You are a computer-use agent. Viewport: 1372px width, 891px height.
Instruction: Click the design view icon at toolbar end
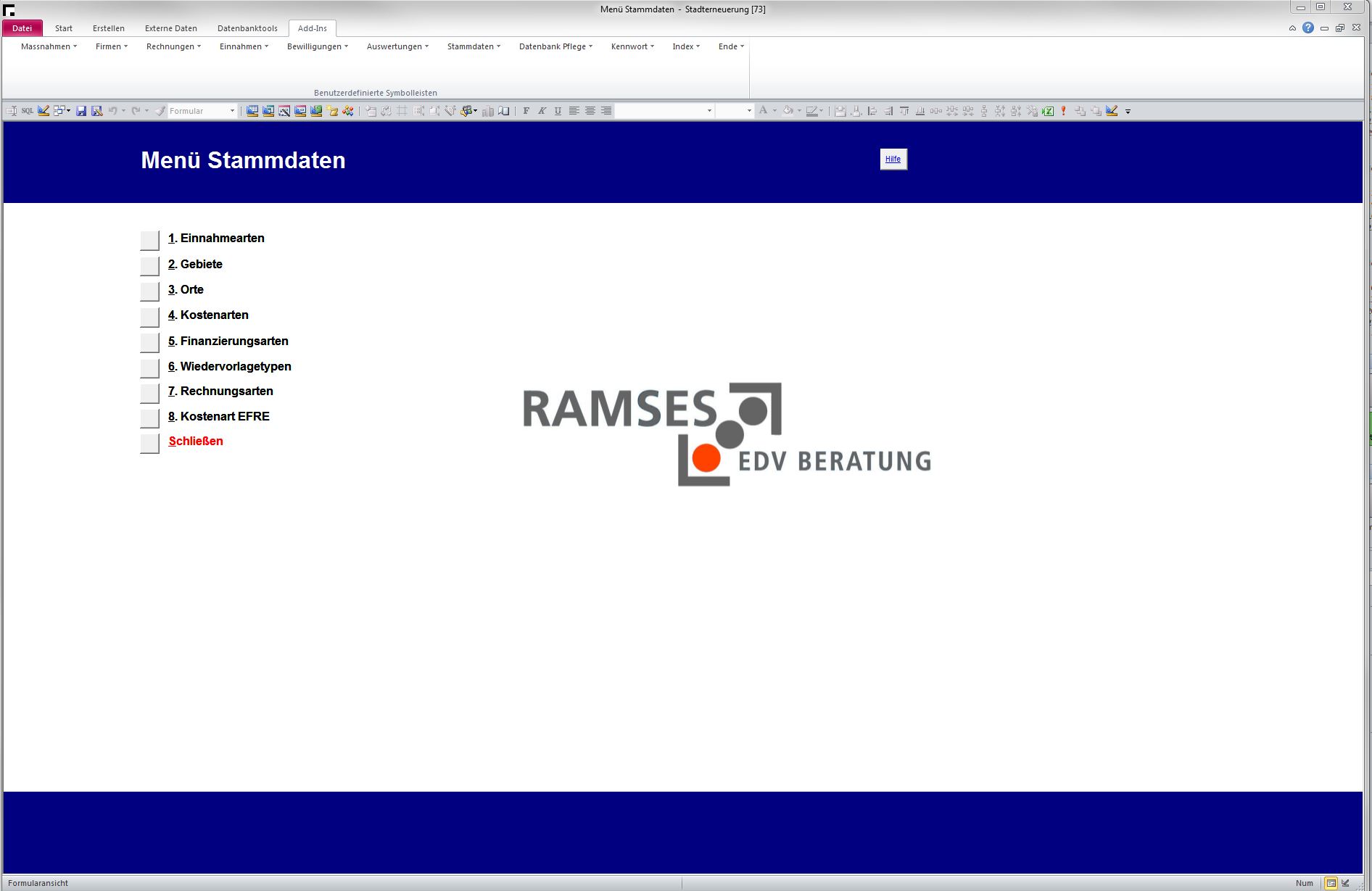coord(1112,111)
